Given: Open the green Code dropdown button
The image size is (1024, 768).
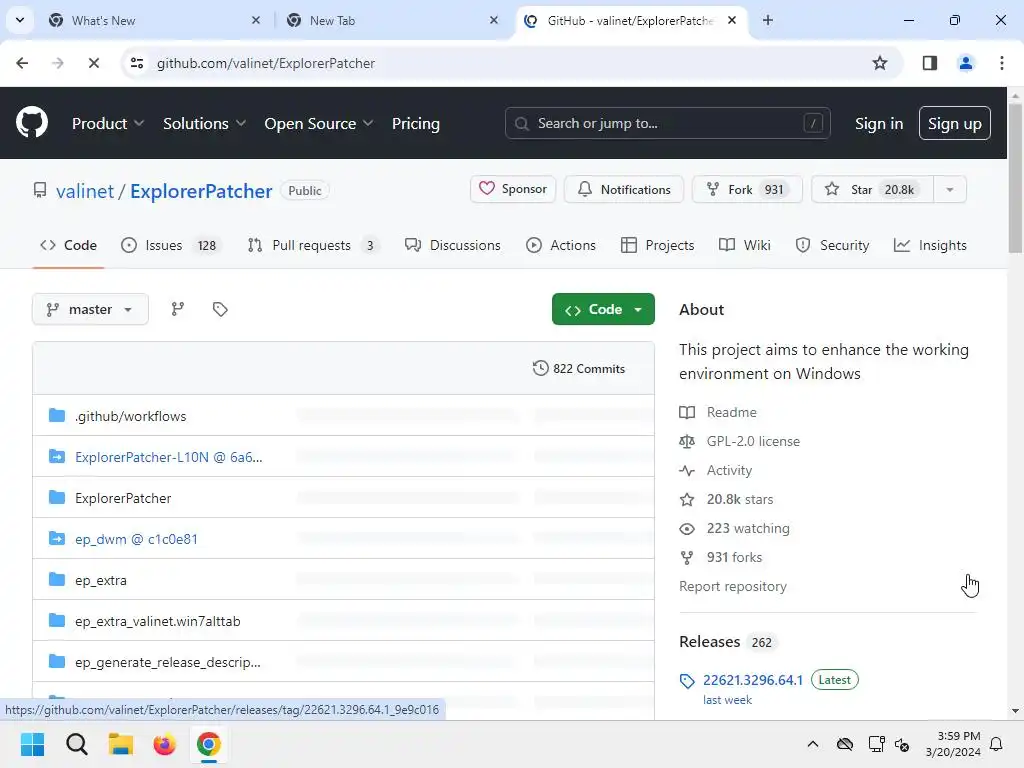Looking at the screenshot, I should [603, 309].
